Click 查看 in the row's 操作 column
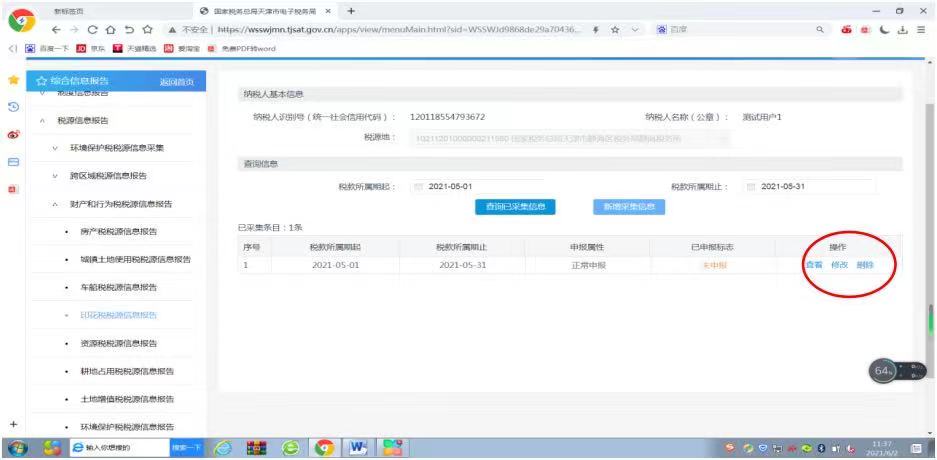This screenshot has height=460, width=937. point(814,265)
